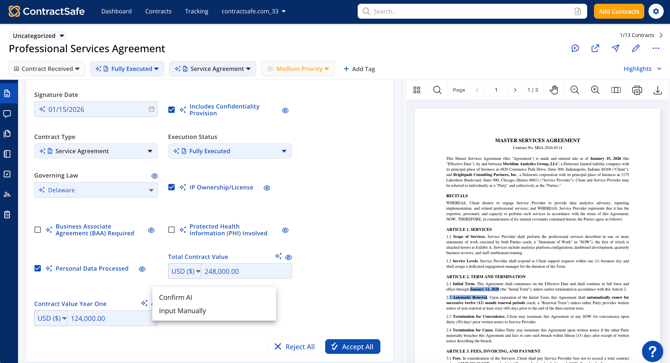Image resolution: width=670 pixels, height=363 pixels.
Task: Go to next page in viewer
Action: point(515,90)
